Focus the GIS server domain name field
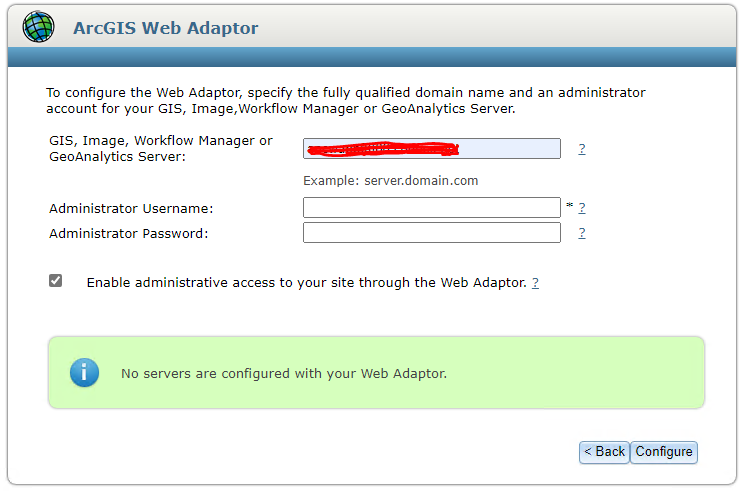Viewport: 744px width, 491px height. 431,149
